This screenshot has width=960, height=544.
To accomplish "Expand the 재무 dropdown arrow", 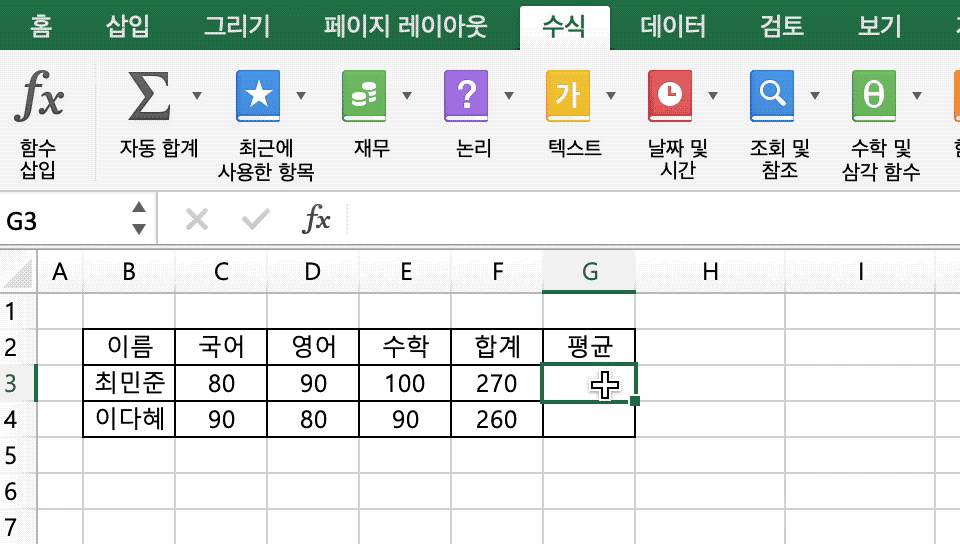I will pos(407,95).
